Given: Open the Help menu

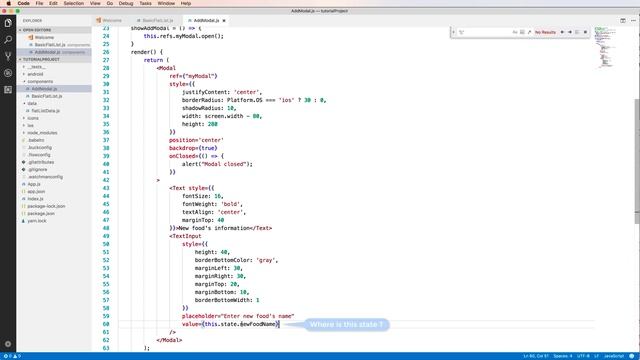Looking at the screenshot, I should pyautogui.click(x=186, y=3).
